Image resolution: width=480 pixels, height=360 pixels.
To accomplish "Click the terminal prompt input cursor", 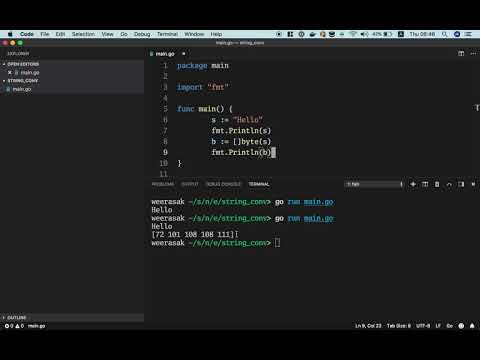I will click(x=277, y=243).
